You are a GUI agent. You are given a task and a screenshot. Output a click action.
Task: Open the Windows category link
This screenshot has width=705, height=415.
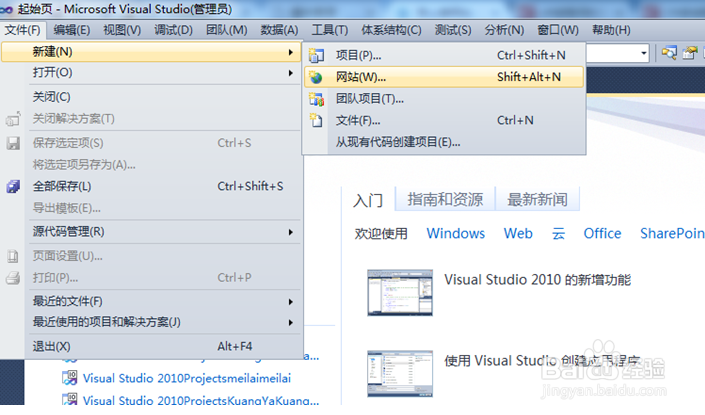point(455,234)
